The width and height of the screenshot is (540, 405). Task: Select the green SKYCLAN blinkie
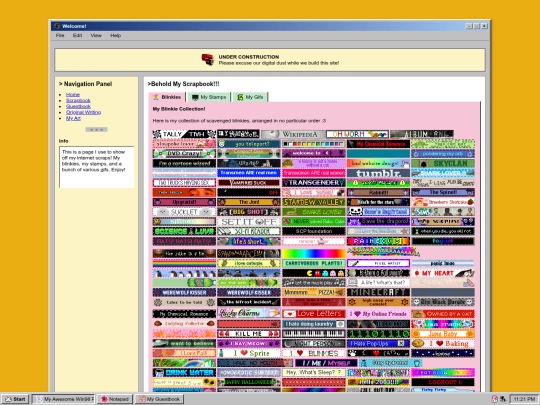click(443, 163)
